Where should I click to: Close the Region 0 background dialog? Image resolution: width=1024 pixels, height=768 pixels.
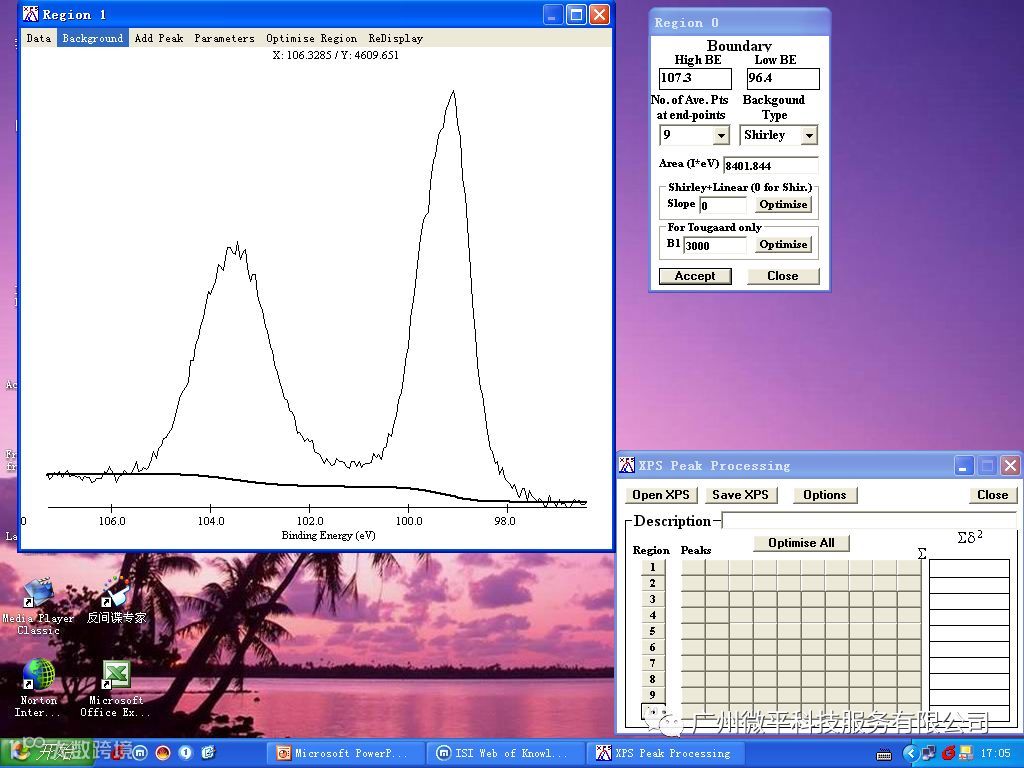point(782,276)
